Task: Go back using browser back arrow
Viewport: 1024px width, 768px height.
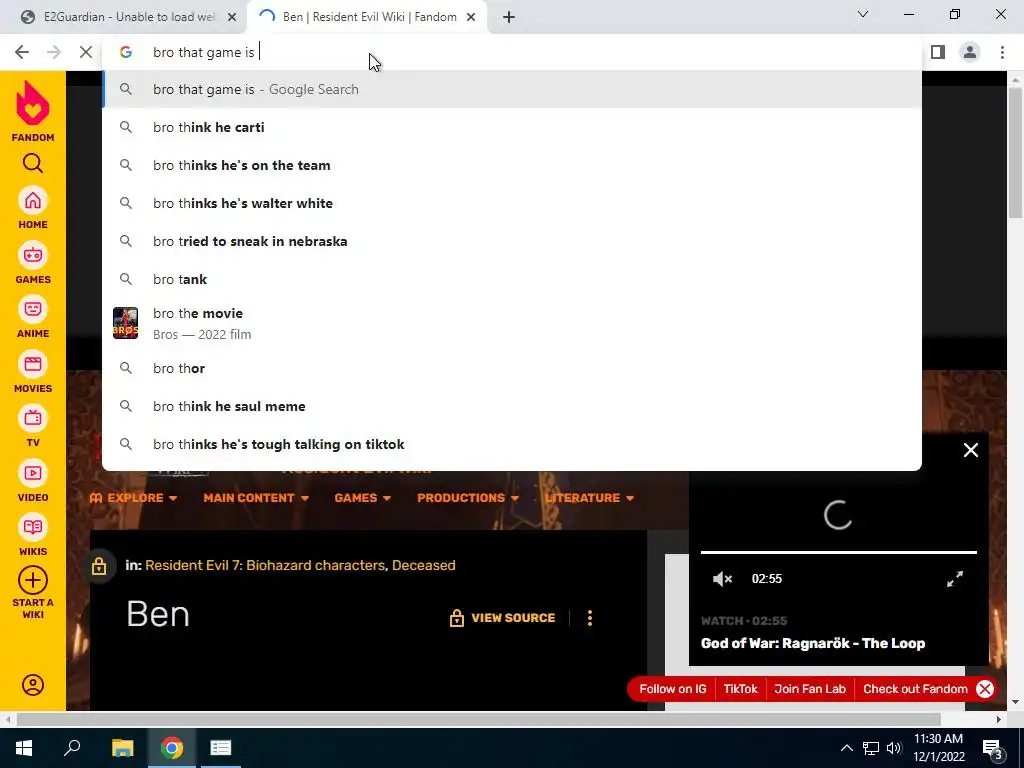Action: [22, 52]
